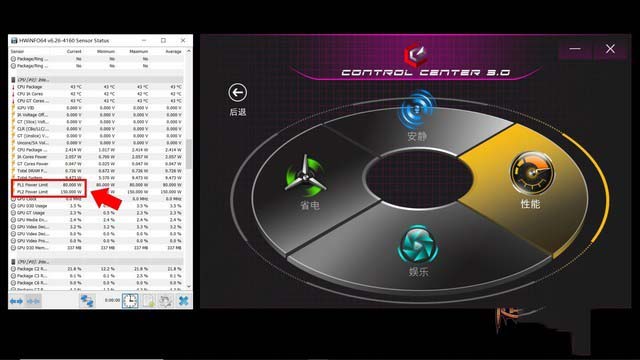This screenshot has width=640, height=360.
Task: Select the GPU D3D Usage row
Action: tap(96, 206)
